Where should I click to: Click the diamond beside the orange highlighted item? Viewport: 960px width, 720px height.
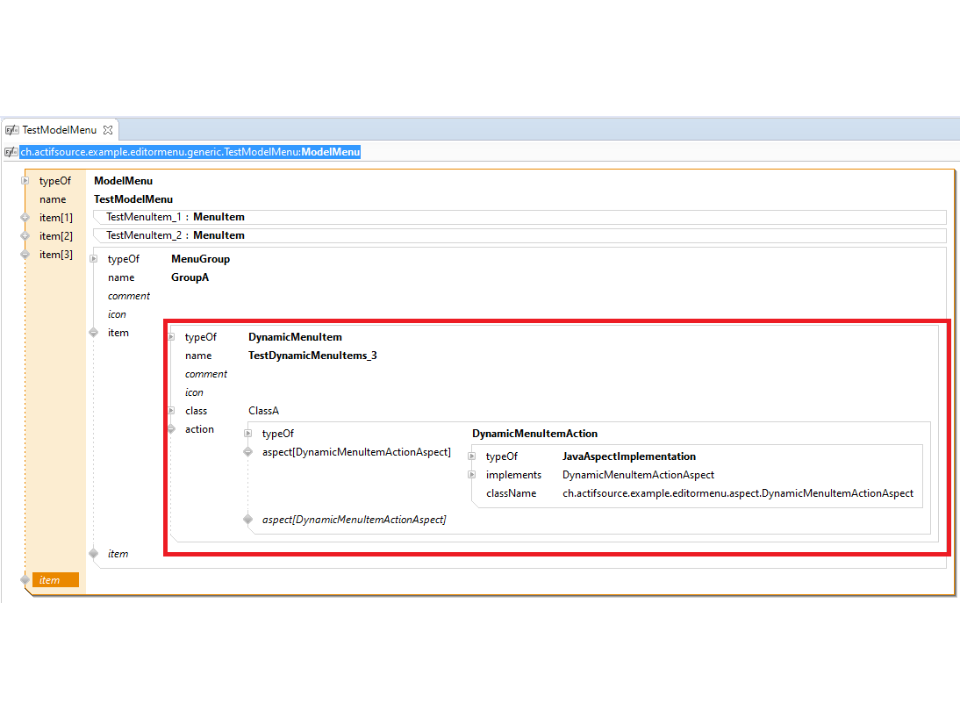(x=25, y=580)
